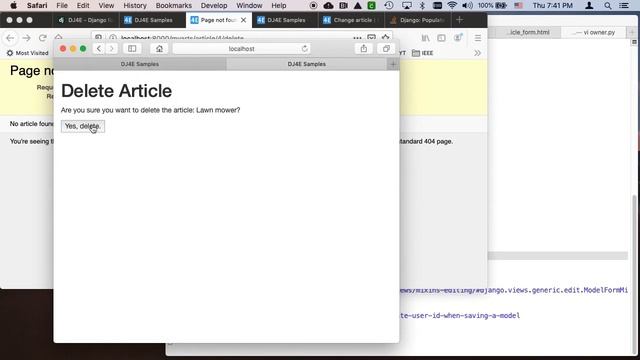Screen dimensions: 640x360
Task: Open DJ4E – Django tab in Firefox
Action: click(x=86, y=20)
